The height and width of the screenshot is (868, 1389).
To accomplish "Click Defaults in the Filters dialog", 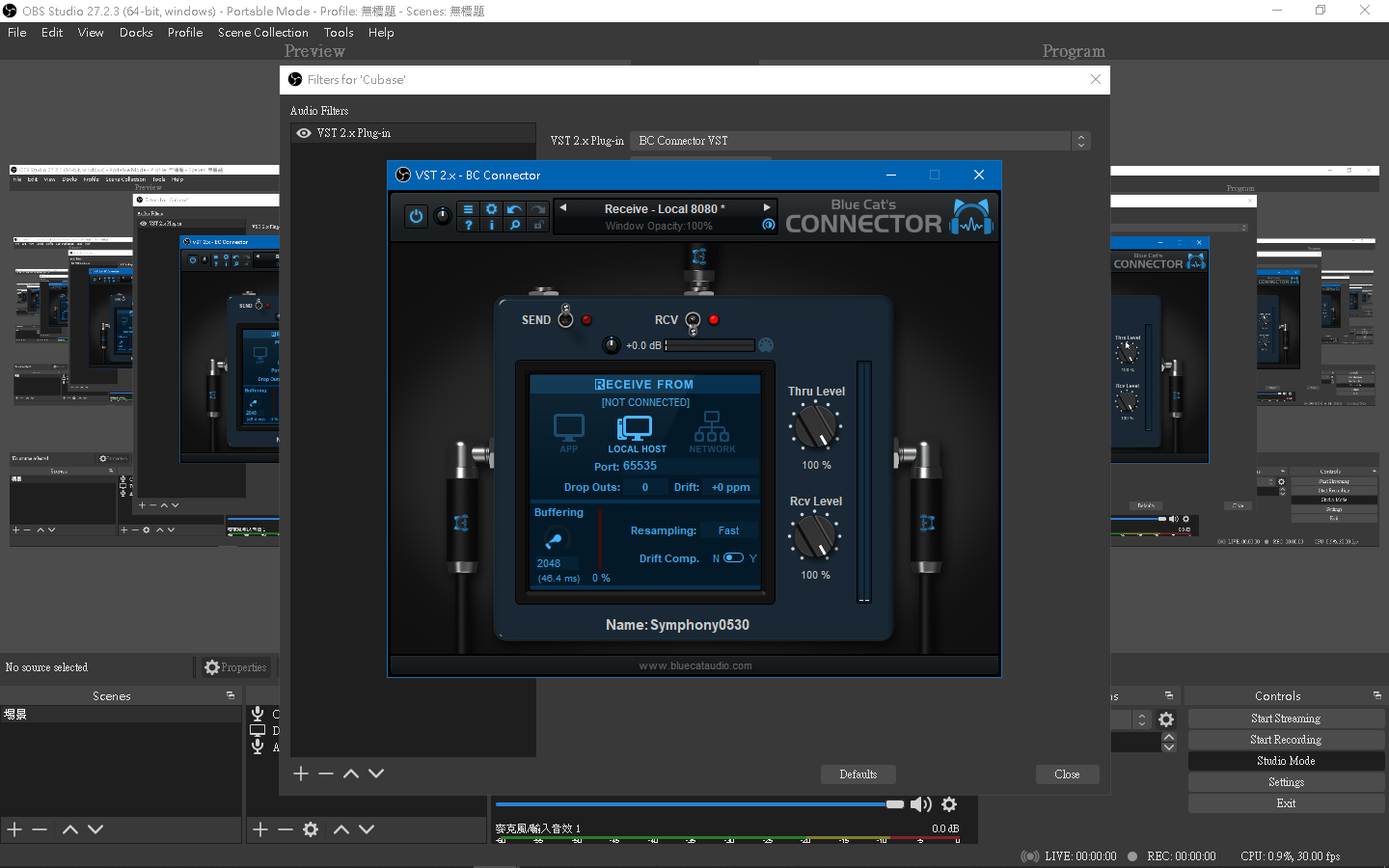I will [858, 774].
